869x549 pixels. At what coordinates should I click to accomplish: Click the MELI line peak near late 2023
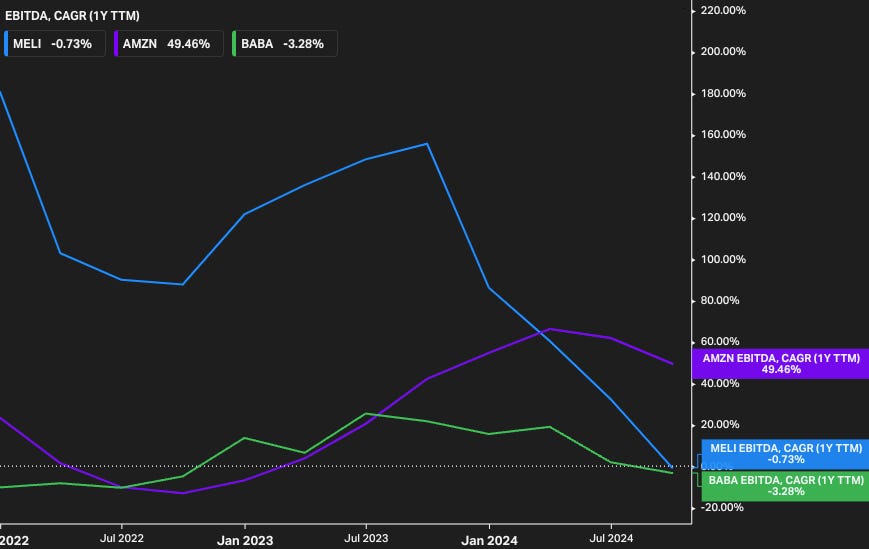pos(427,144)
